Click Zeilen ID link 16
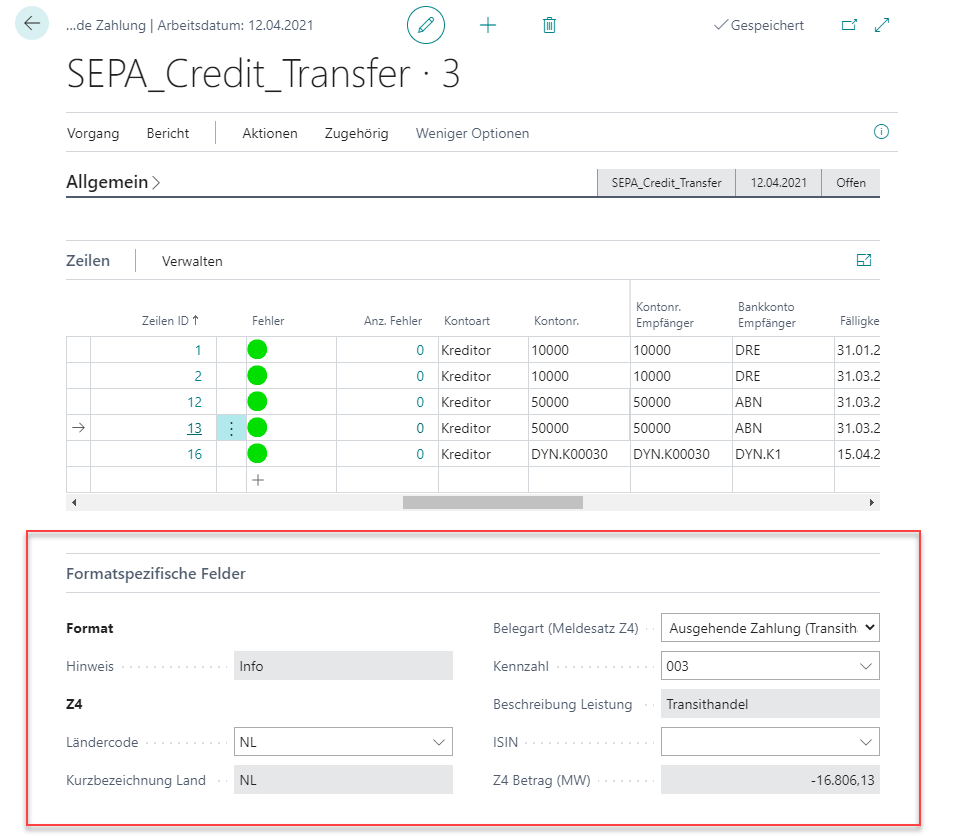Screen dimensions: 965x836 (x=194, y=454)
